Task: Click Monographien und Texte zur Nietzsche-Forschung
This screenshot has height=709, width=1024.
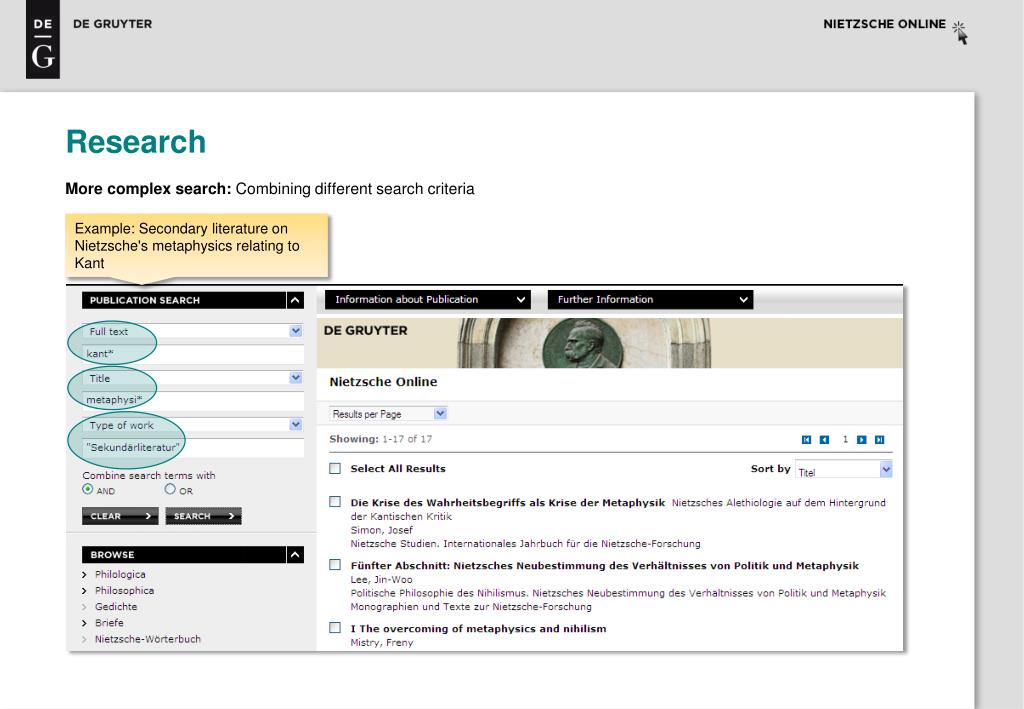Action: coord(471,607)
